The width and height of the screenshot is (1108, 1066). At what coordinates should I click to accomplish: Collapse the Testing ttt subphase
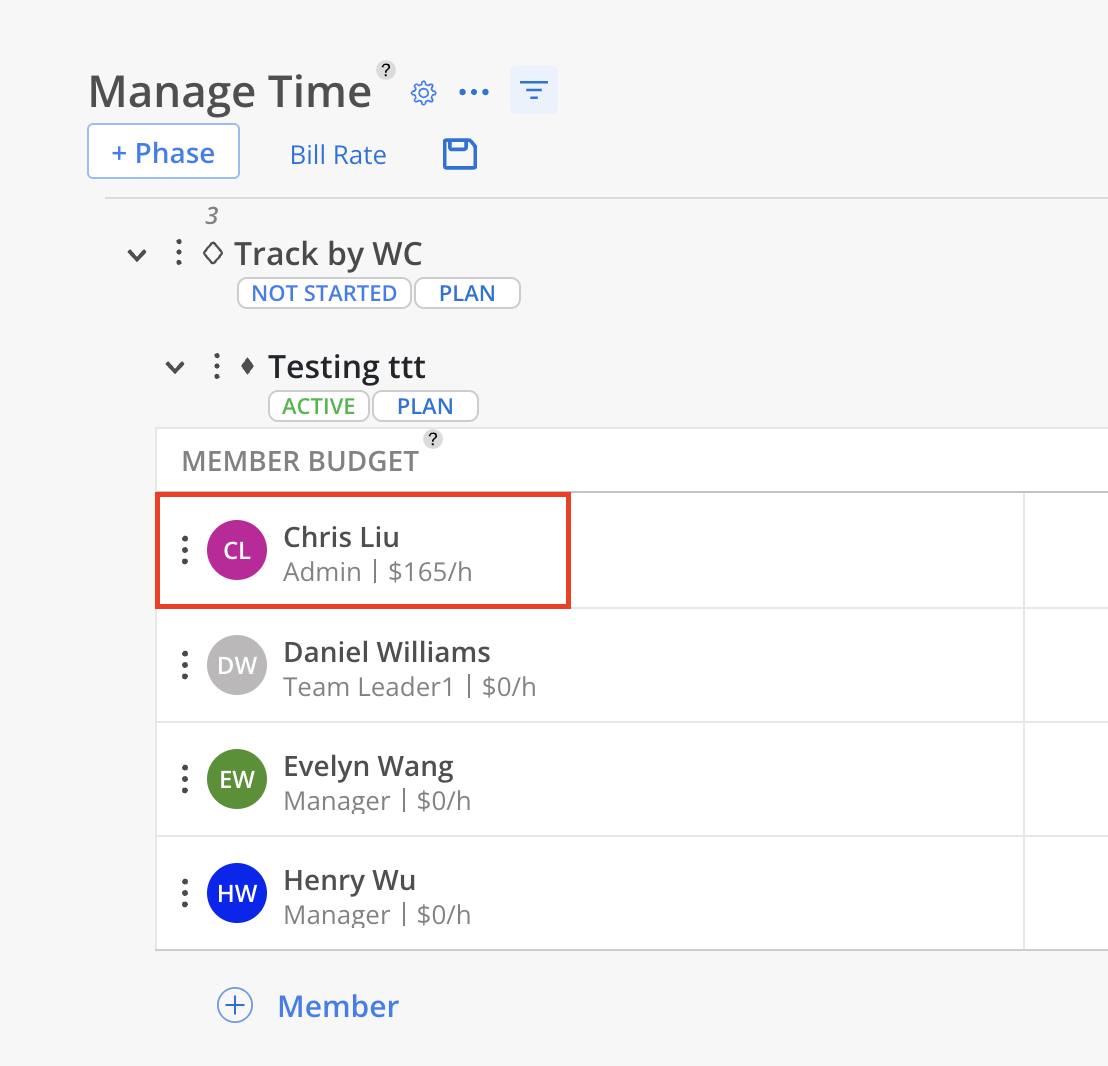(175, 367)
